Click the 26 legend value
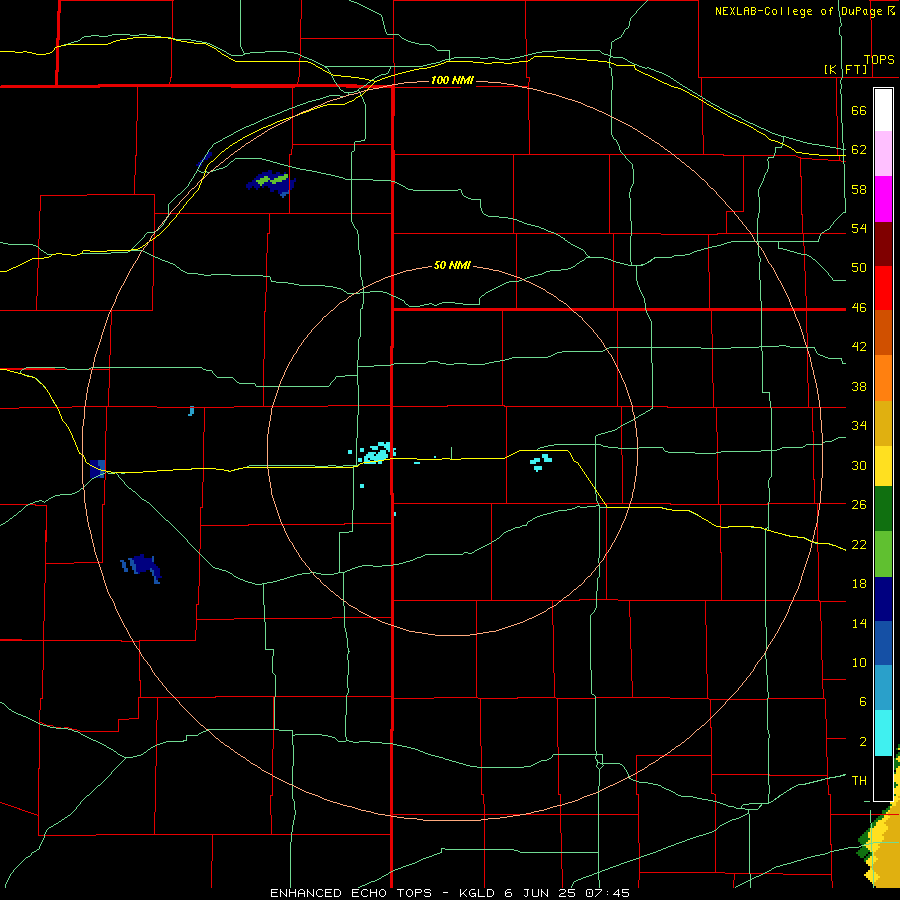Screen dimensions: 900x900 859,505
